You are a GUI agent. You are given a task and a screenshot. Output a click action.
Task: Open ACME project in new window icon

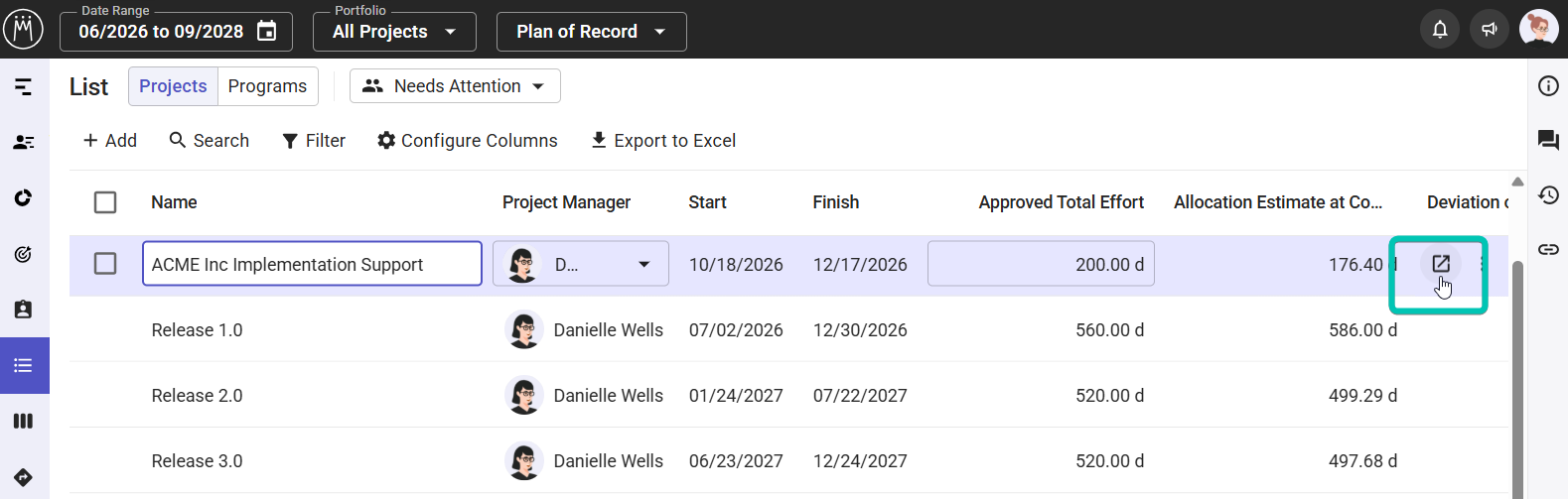pyautogui.click(x=1441, y=264)
